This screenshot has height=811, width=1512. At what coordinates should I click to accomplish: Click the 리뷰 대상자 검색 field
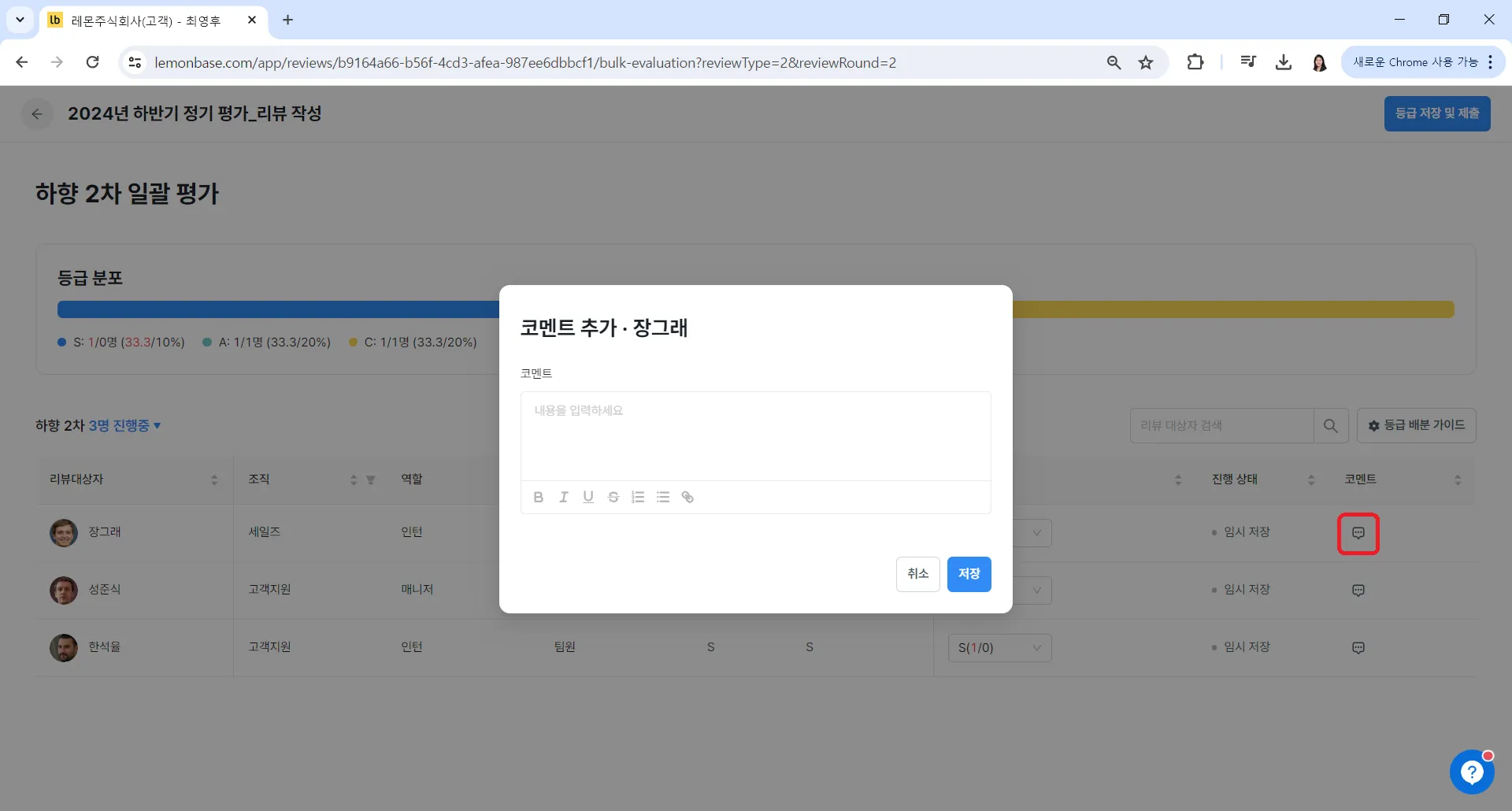(1222, 426)
